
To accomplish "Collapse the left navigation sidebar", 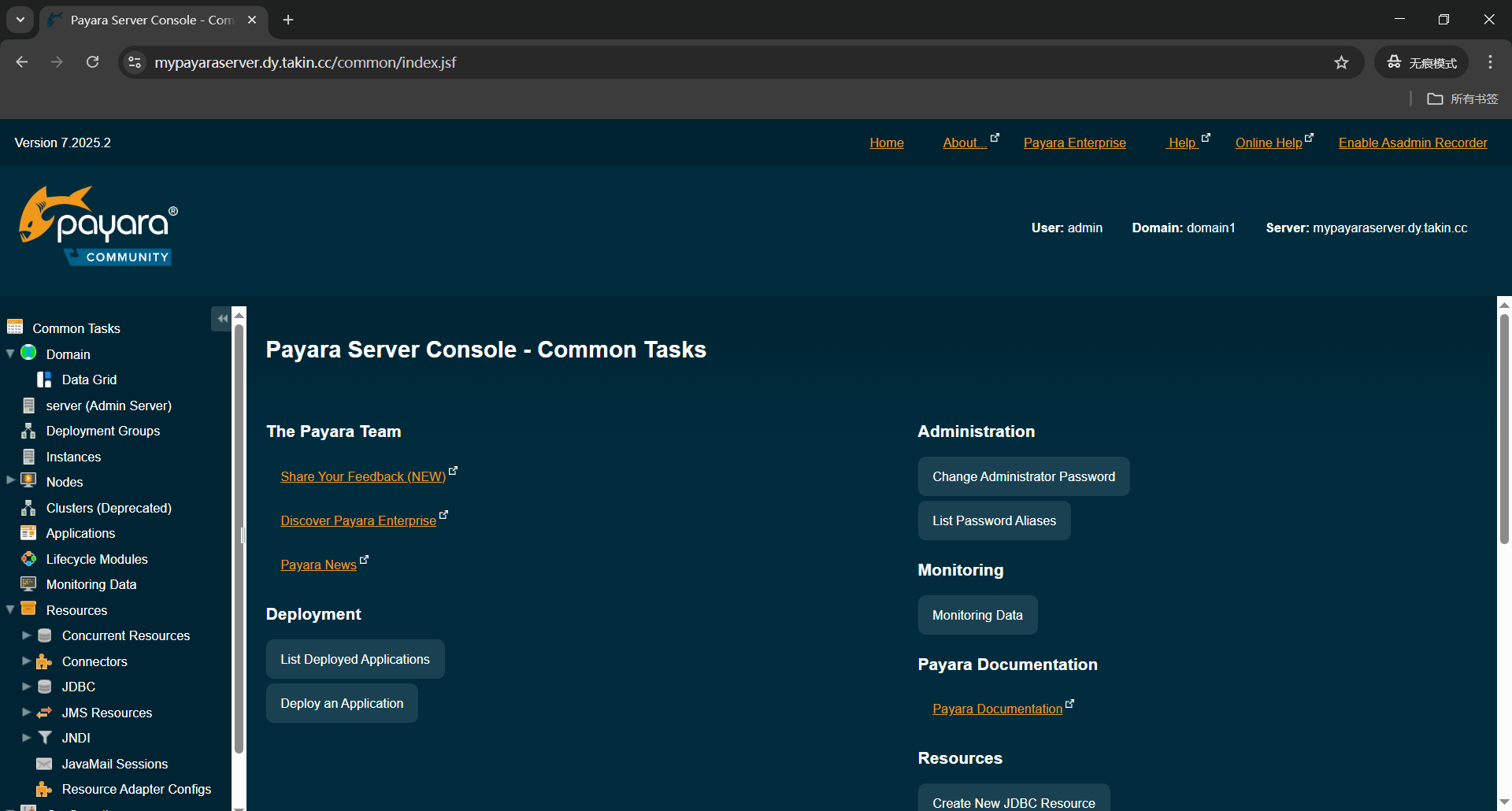I will 221,318.
